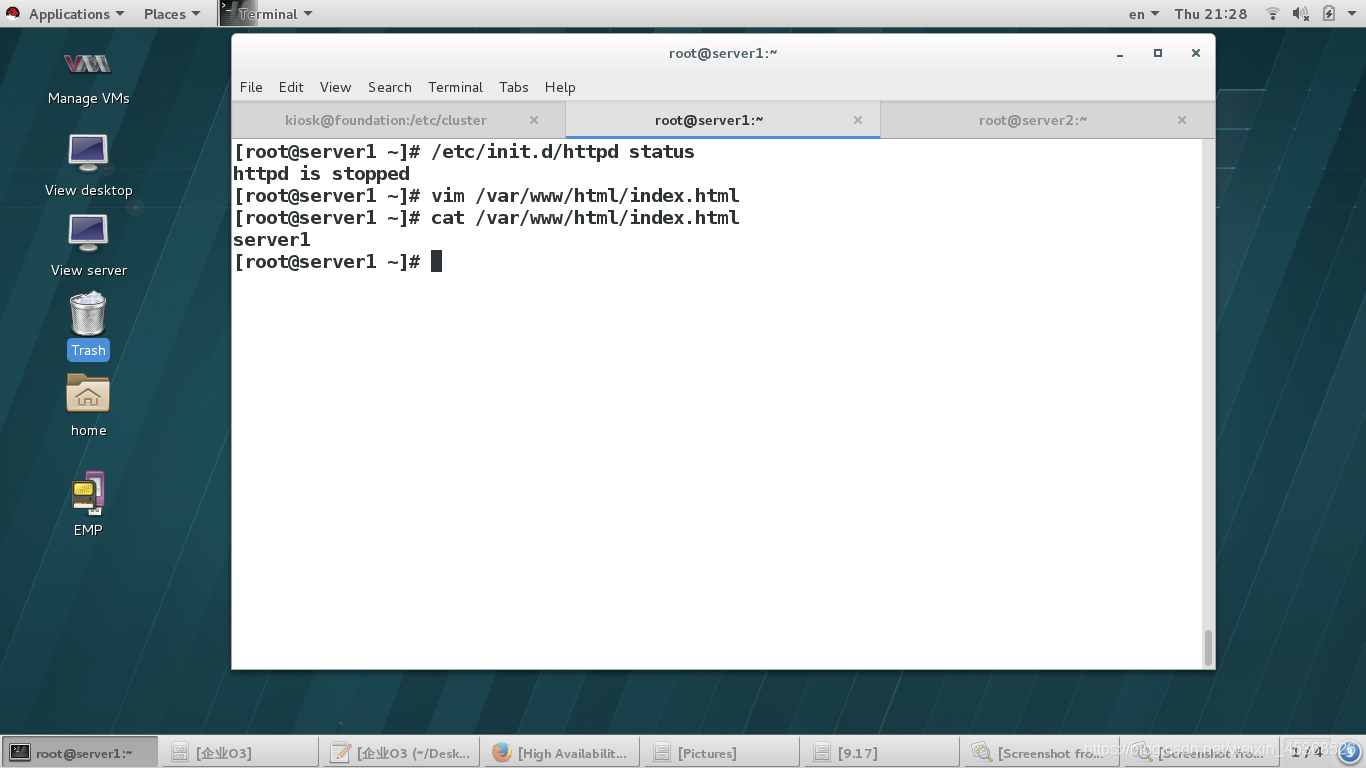Click the 'server1' output line

272,240
